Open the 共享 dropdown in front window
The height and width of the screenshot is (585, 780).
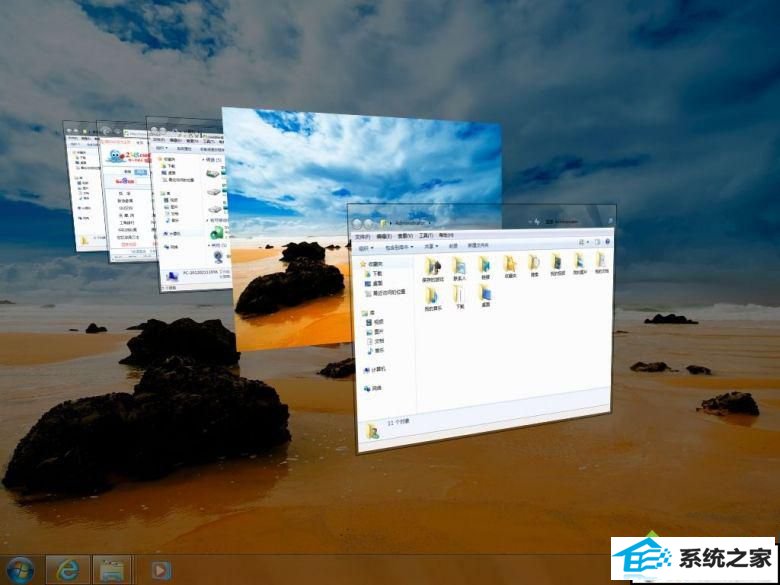(x=431, y=246)
